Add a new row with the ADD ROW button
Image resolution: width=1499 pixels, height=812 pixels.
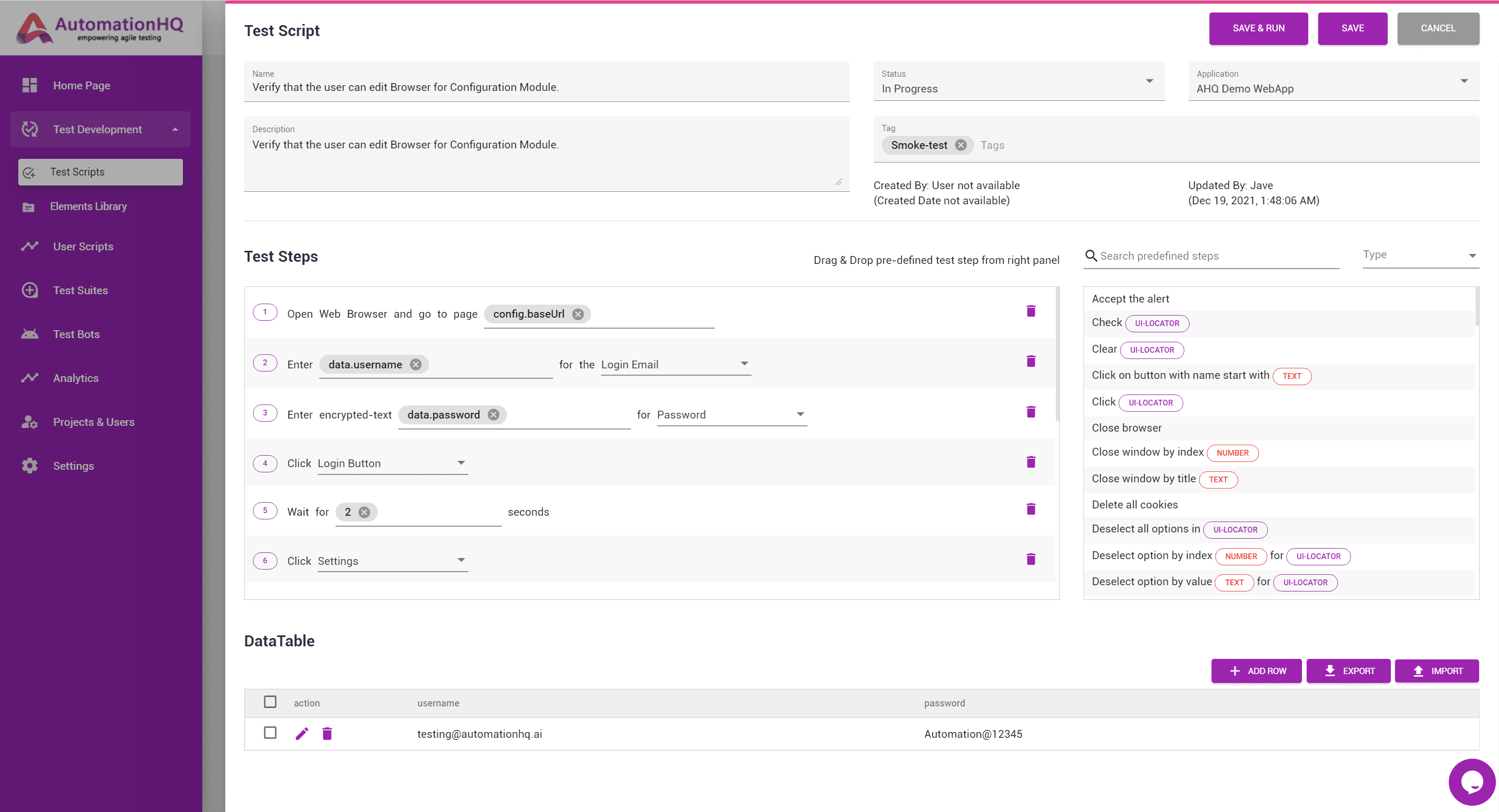[1256, 670]
